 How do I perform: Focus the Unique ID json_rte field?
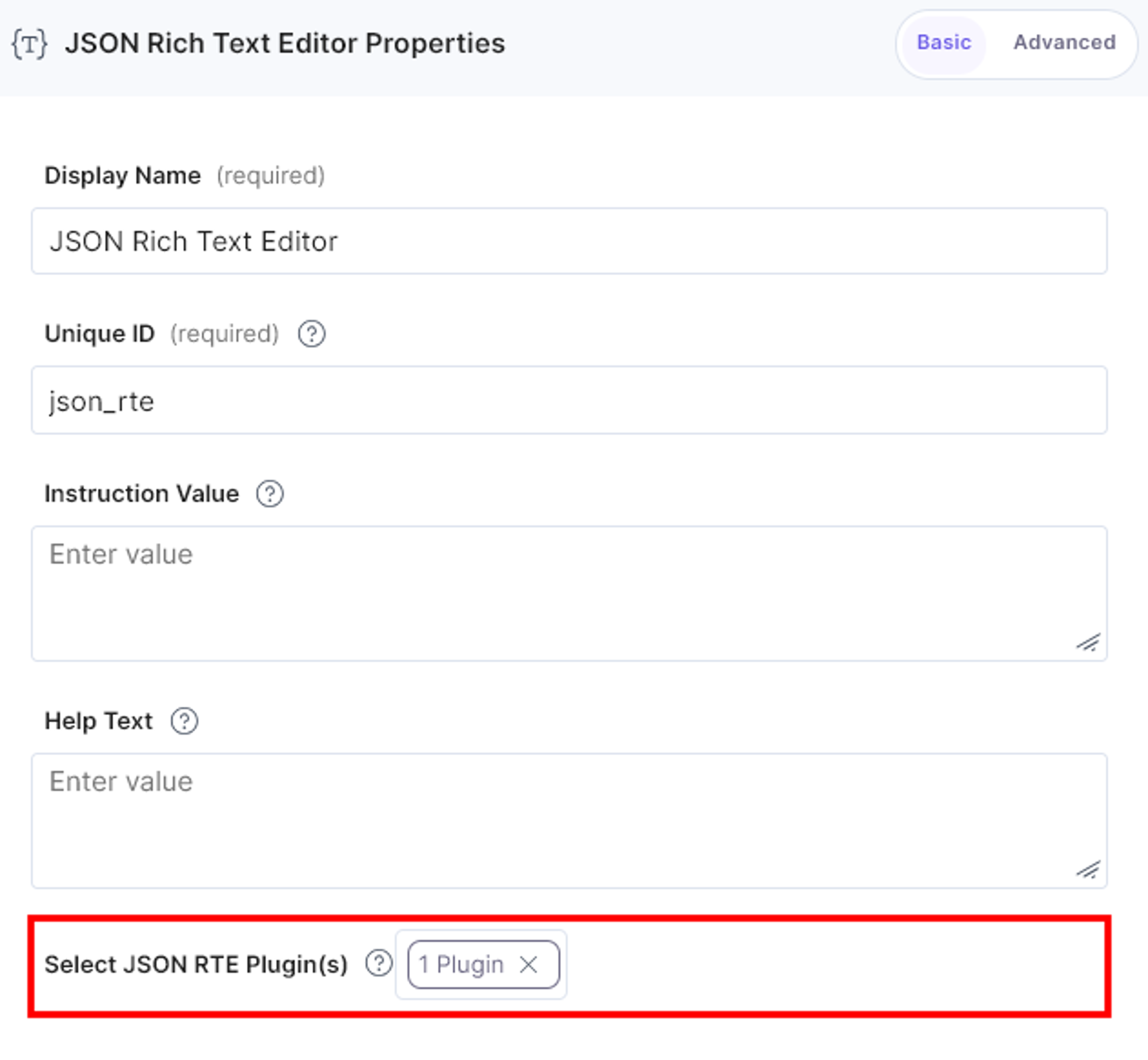(x=569, y=400)
